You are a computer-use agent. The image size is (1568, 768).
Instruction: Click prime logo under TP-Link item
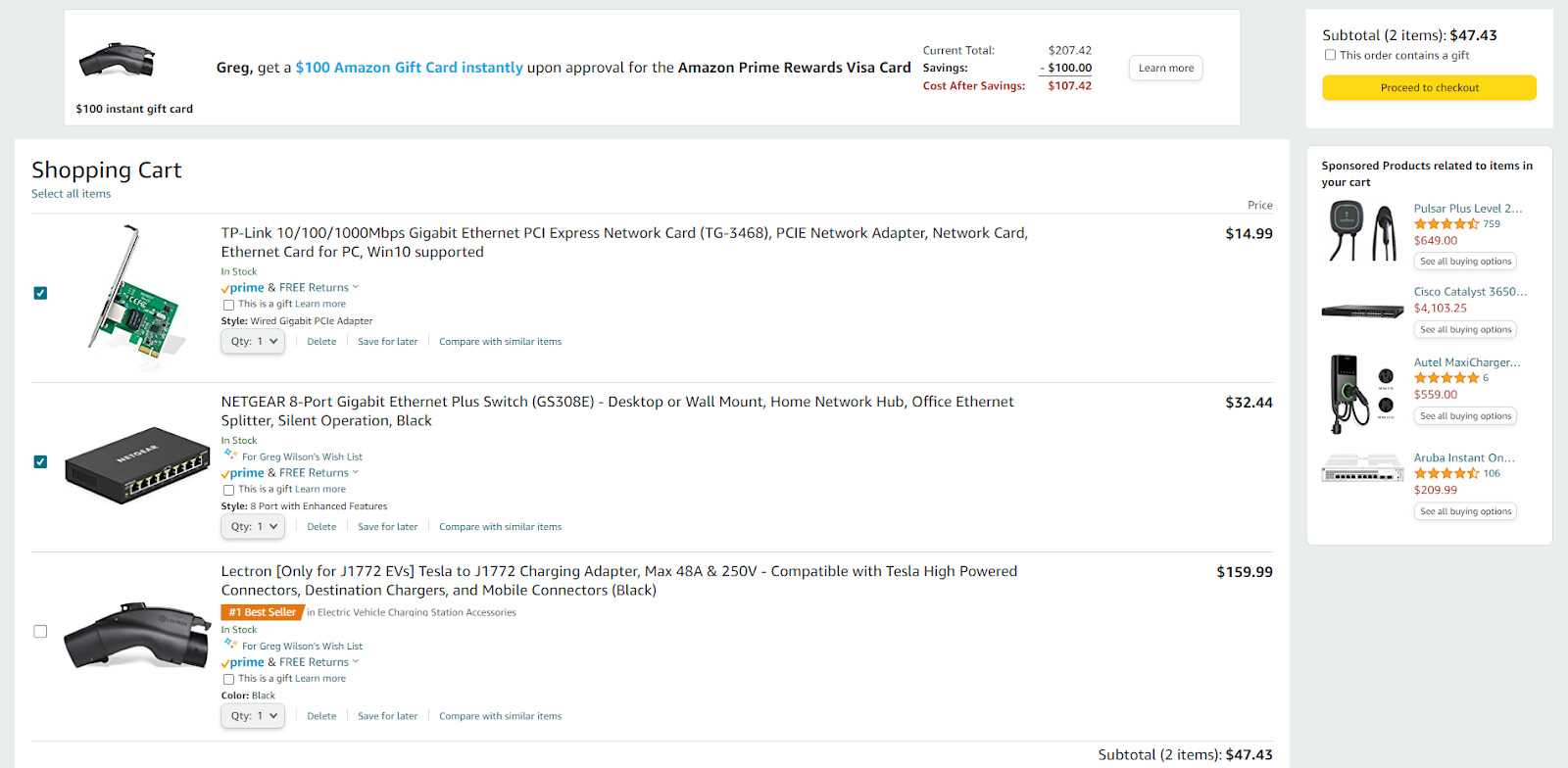243,288
